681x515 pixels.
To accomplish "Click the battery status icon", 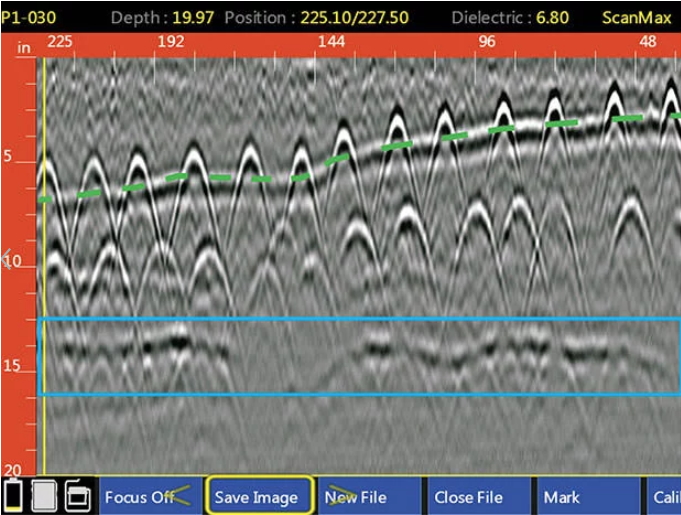I will pos(13,495).
